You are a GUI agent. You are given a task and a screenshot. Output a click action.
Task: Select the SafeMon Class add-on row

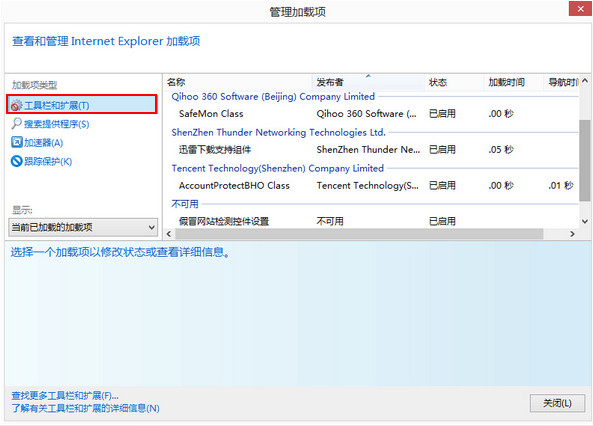tap(371, 114)
